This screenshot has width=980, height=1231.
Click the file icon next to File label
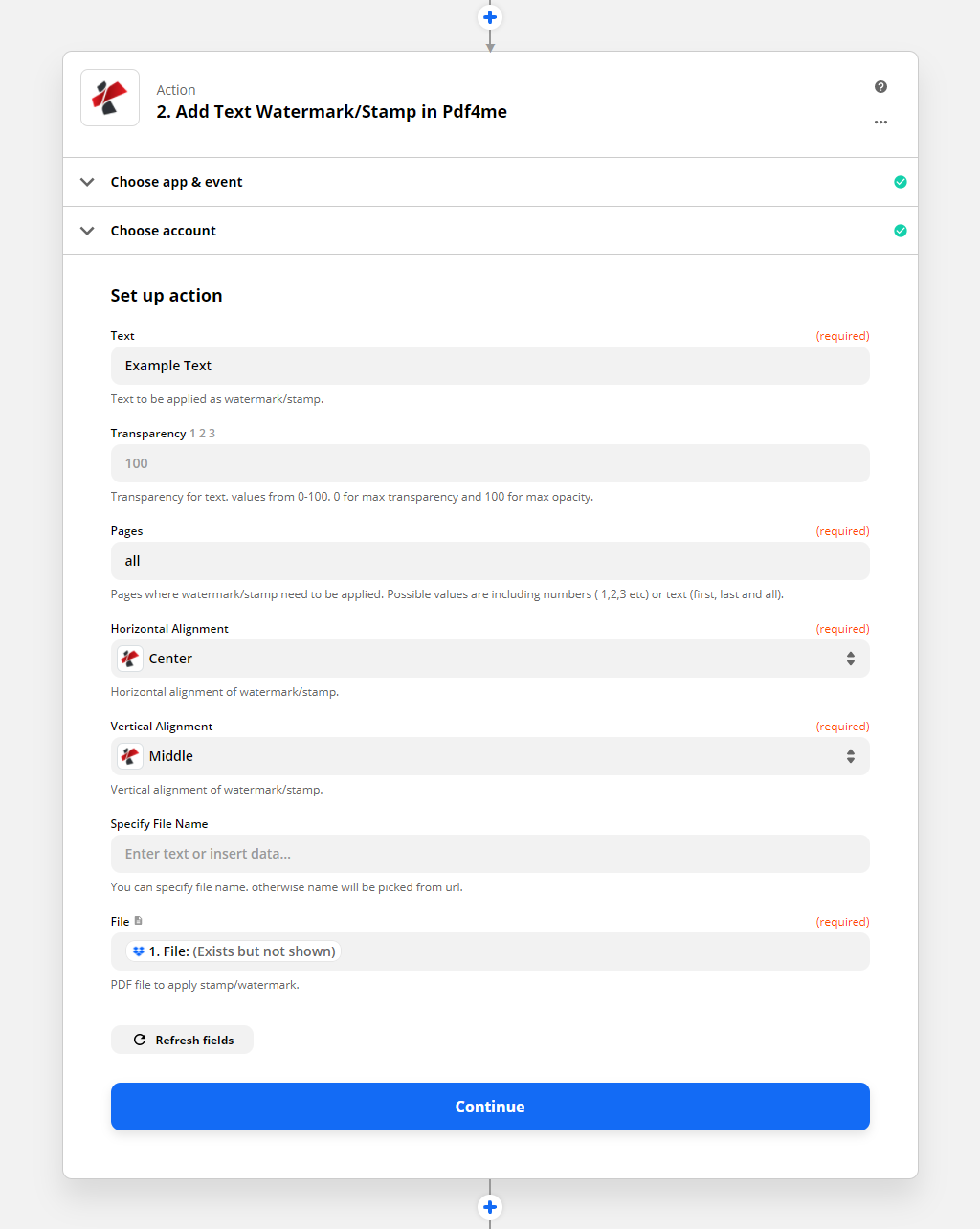(x=139, y=921)
